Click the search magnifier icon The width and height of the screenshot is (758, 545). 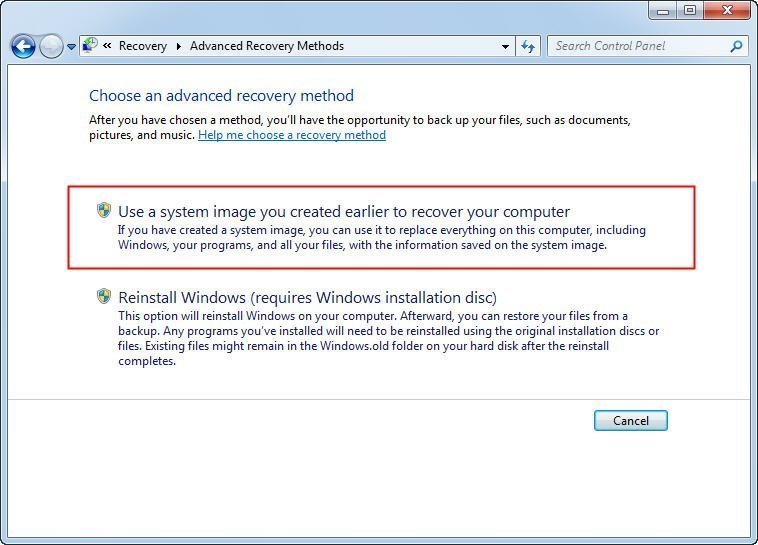737,46
